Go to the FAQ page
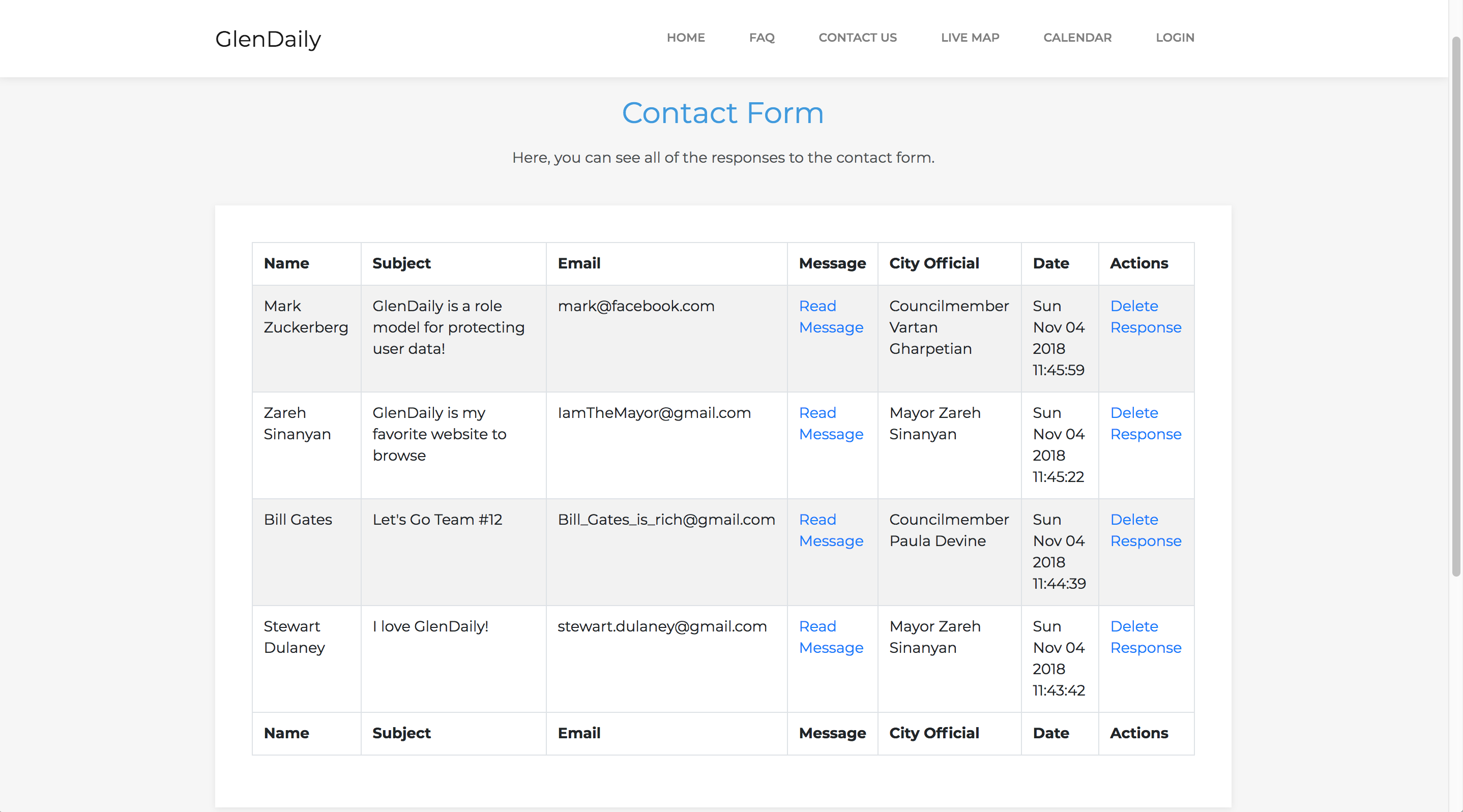Screen dimensions: 1463x812 [x=761, y=38]
